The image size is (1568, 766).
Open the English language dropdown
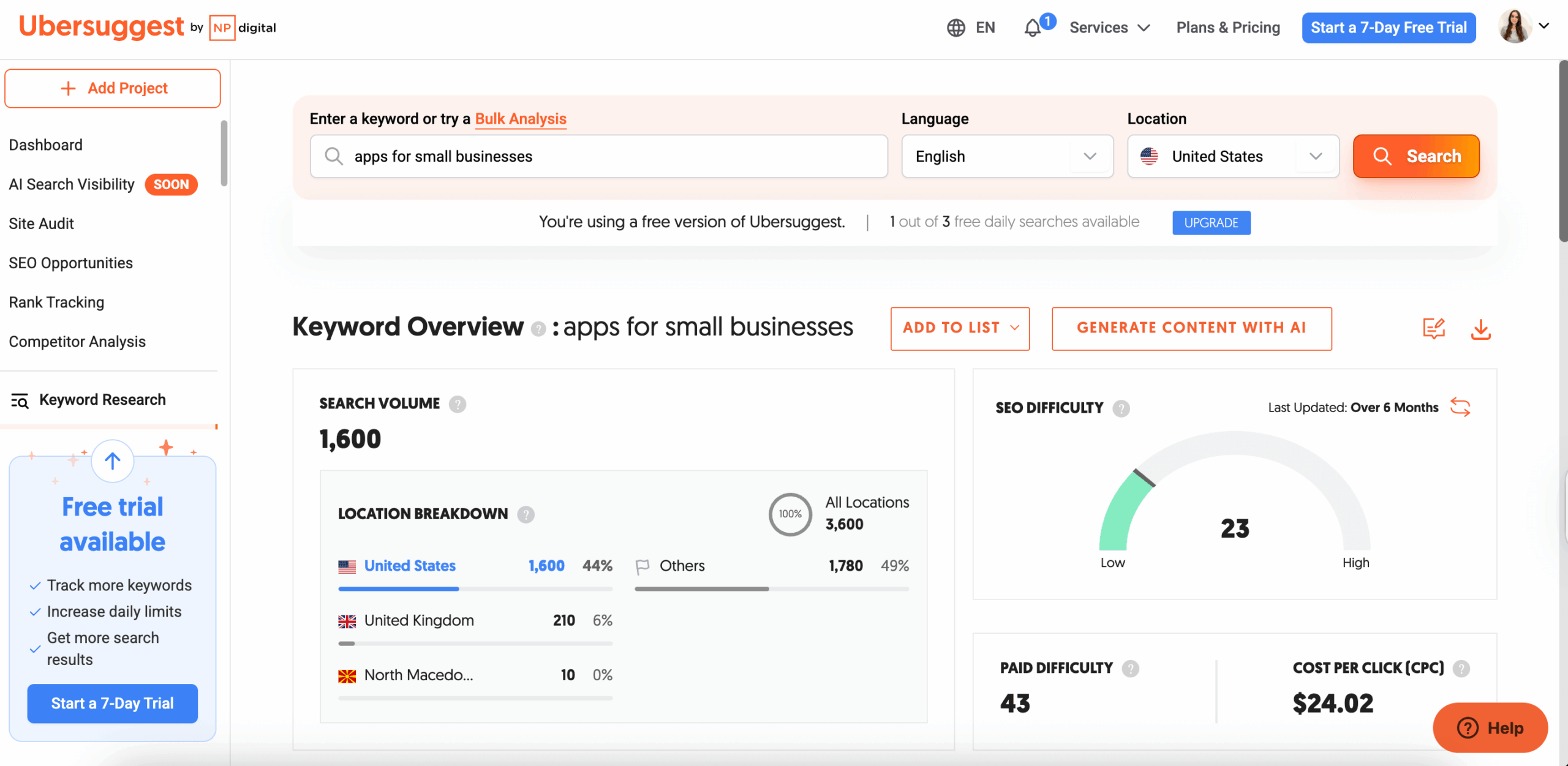(x=1008, y=156)
